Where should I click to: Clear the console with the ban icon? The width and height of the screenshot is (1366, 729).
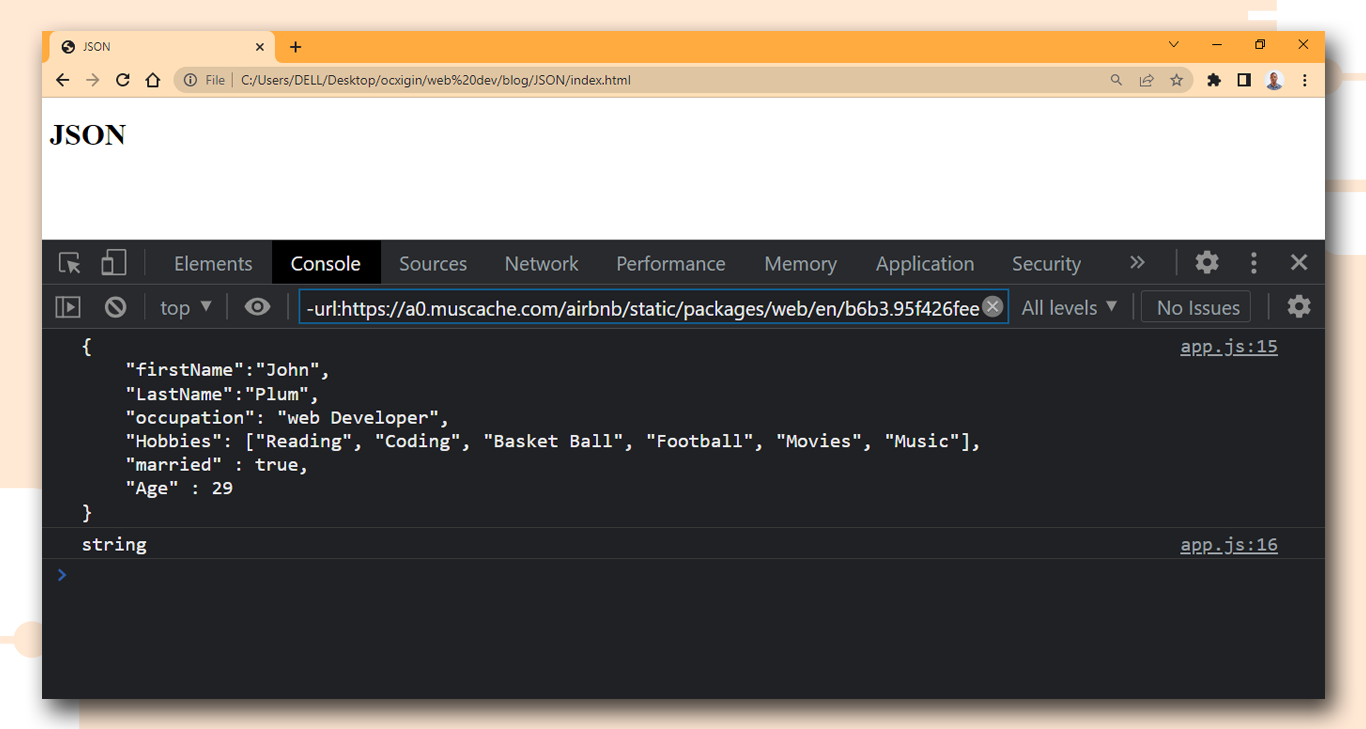pos(116,307)
